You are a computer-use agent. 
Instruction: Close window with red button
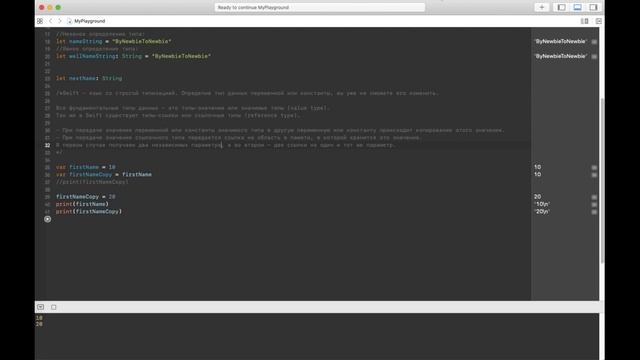click(x=42, y=7)
